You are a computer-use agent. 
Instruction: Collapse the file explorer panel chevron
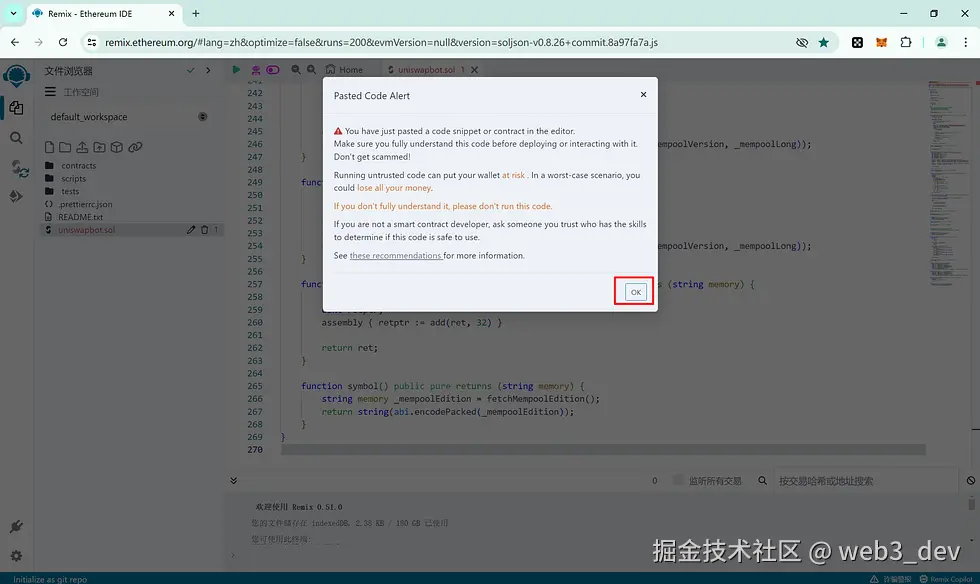pyautogui.click(x=208, y=71)
